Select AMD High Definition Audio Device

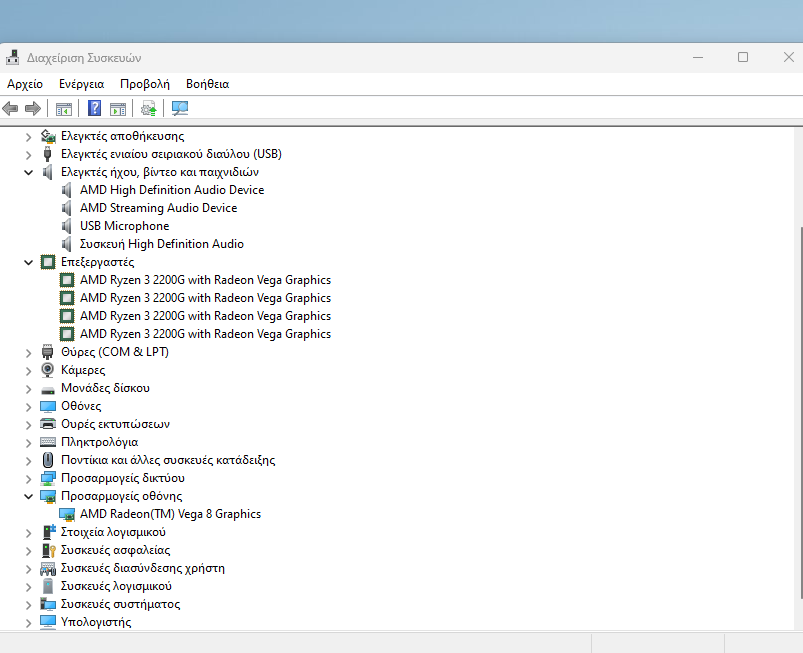172,190
